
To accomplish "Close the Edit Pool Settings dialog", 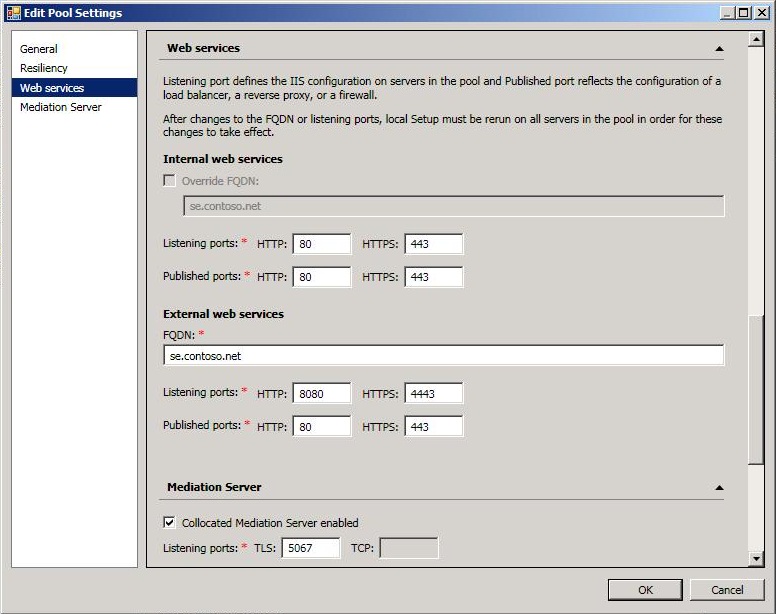I will (762, 13).
